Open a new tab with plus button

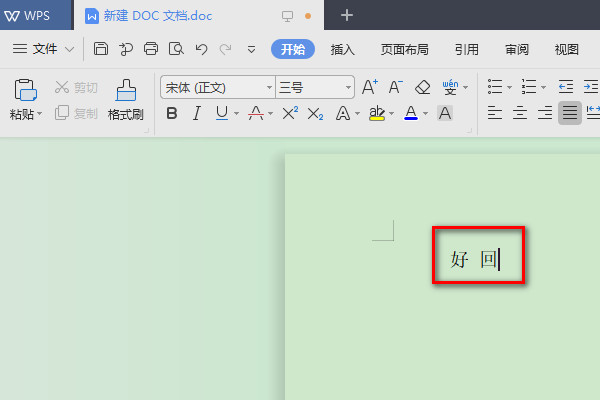[347, 15]
